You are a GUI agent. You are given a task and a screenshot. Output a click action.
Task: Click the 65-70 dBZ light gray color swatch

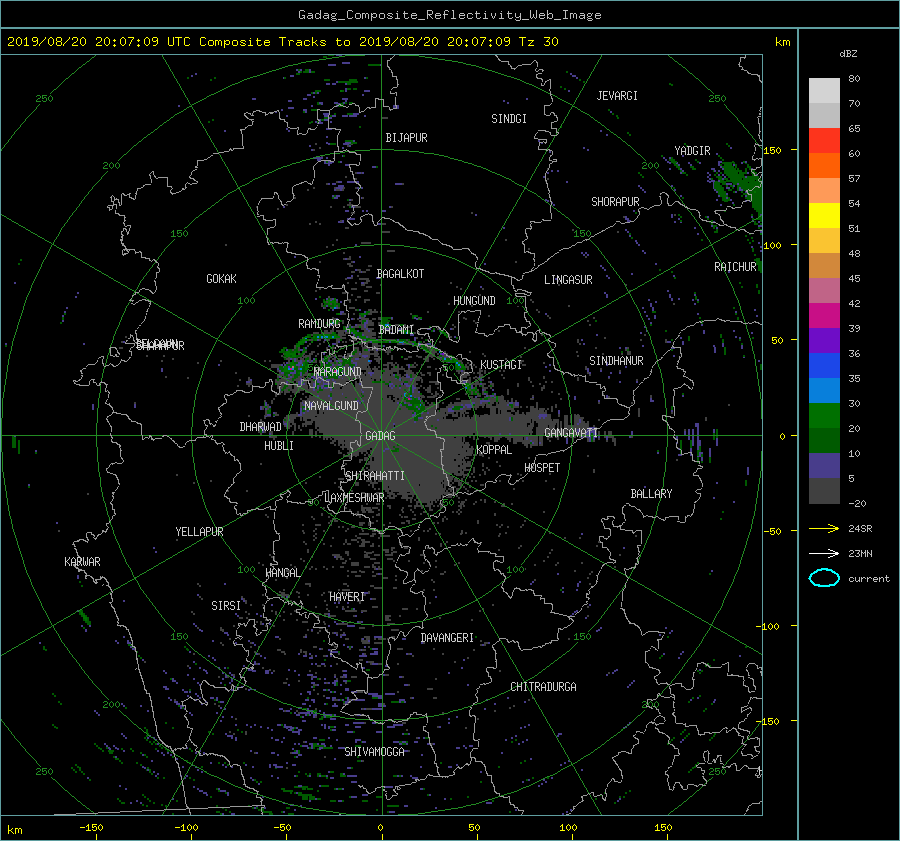[x=824, y=115]
